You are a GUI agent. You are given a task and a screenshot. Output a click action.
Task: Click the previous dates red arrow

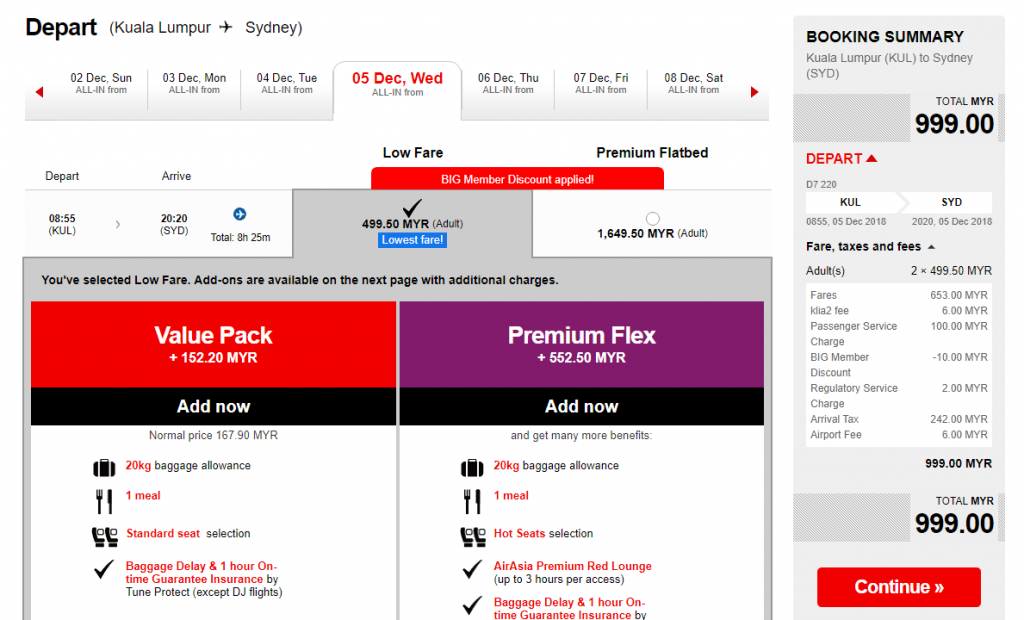pos(40,92)
